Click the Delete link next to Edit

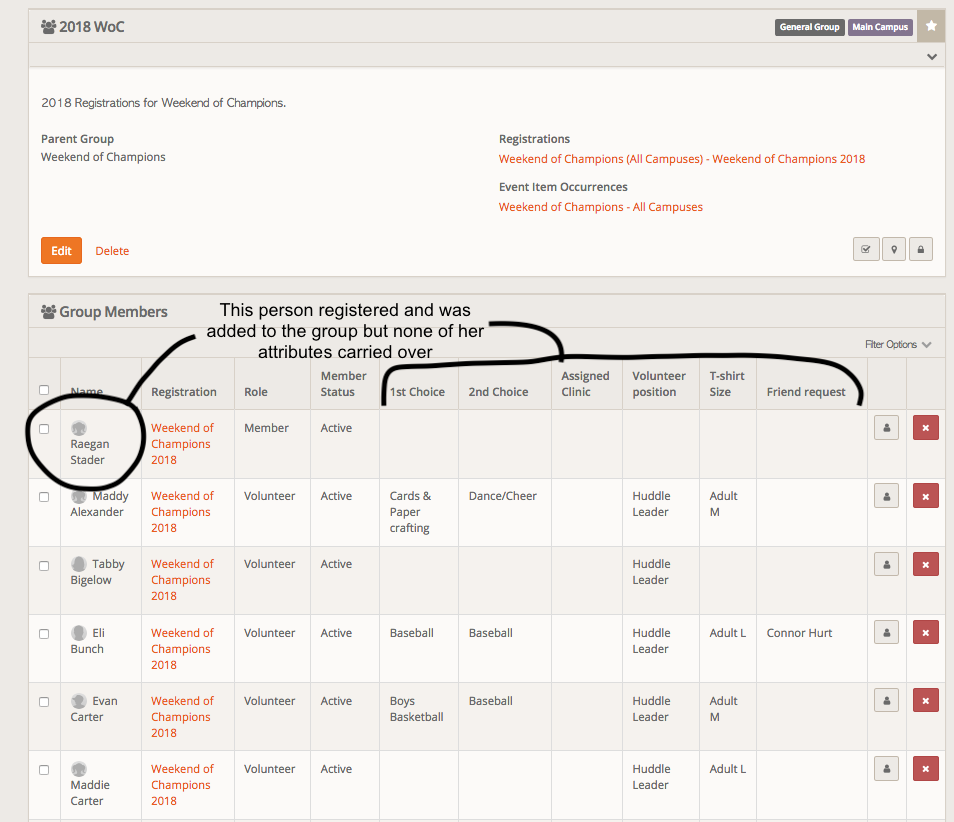coord(112,251)
